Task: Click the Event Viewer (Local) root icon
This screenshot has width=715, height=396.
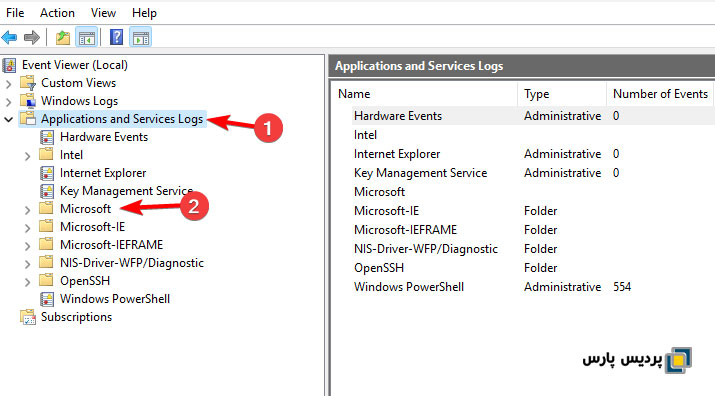Action: [10, 65]
